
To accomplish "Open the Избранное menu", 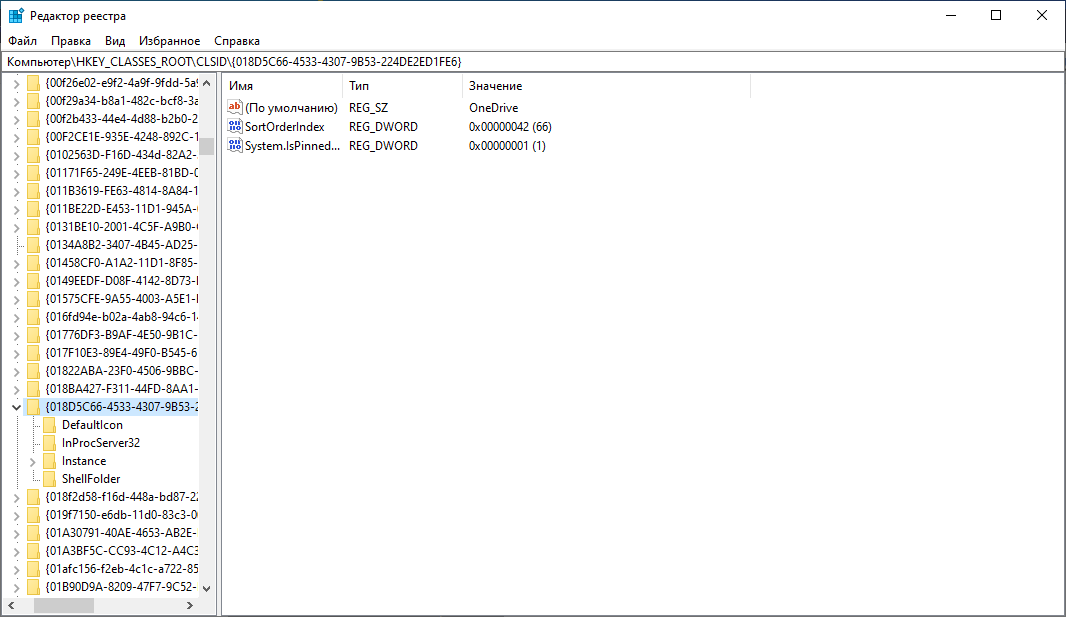I will [170, 41].
